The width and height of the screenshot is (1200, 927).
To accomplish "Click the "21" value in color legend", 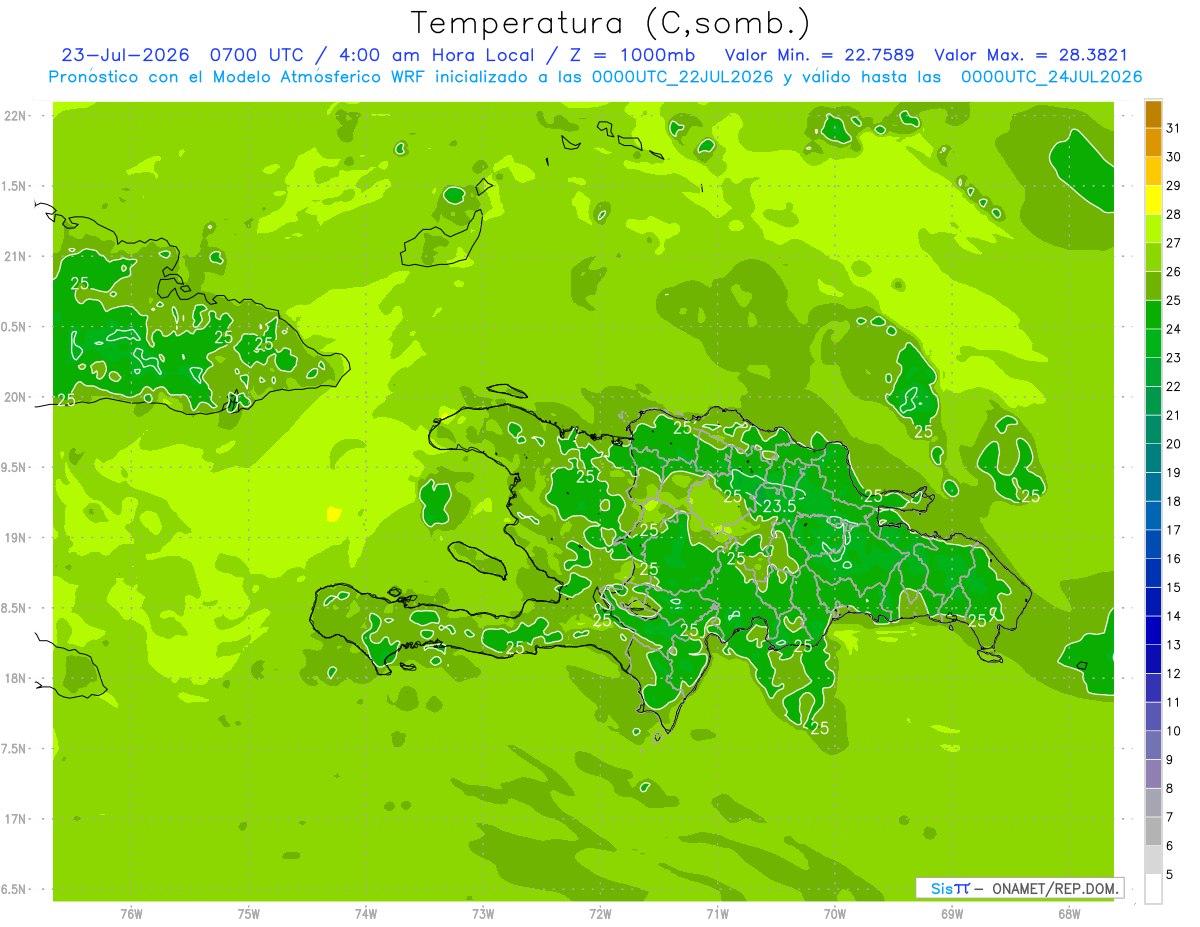I will pos(1173,415).
